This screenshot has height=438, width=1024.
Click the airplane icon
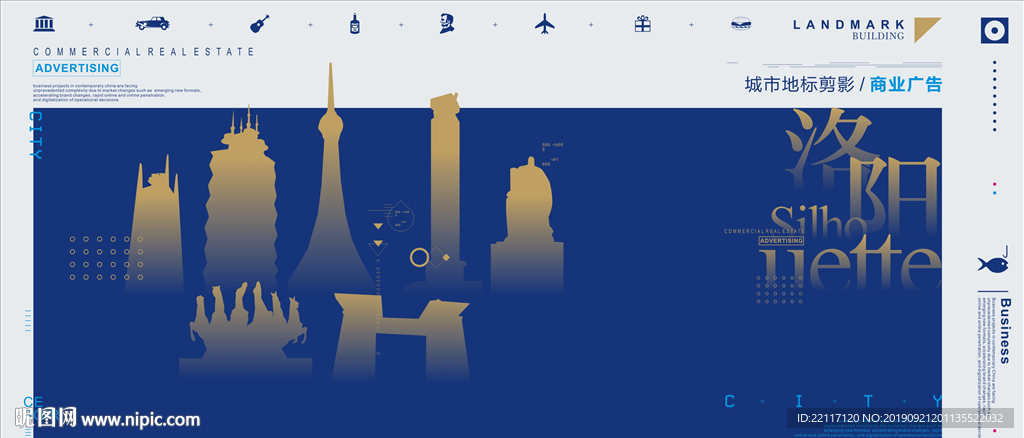[545, 24]
